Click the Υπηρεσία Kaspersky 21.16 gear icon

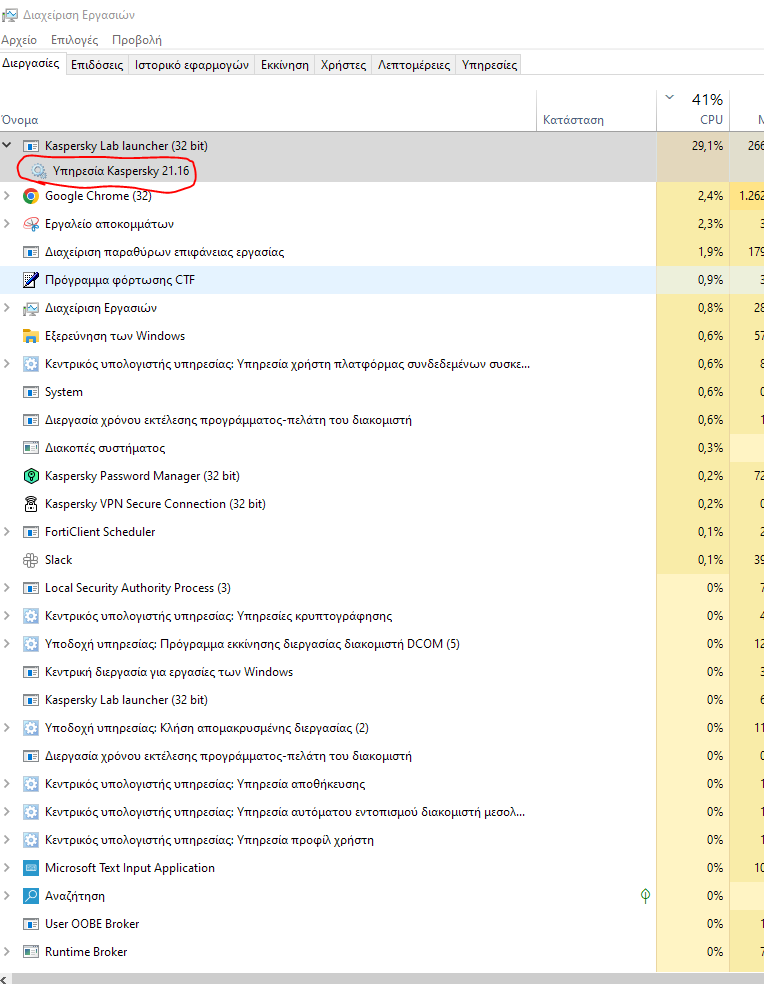pyautogui.click(x=39, y=171)
